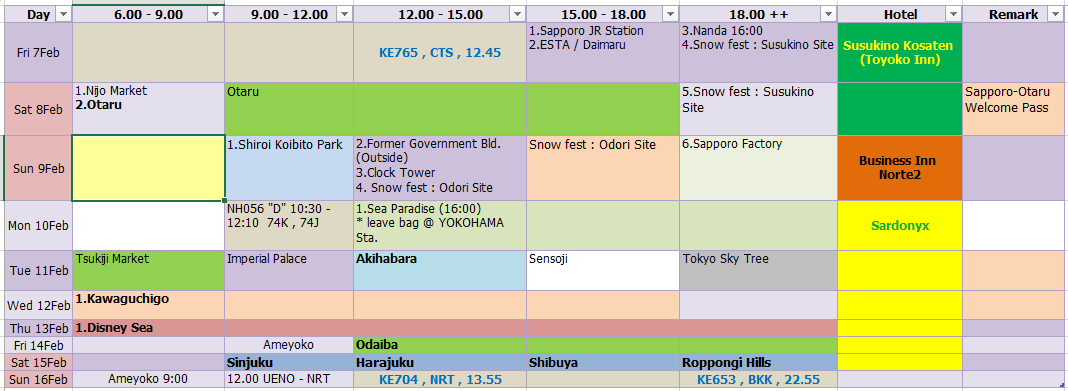Select the orange Business Inn Norte2 cell
1068x391 pixels.
pos(900,168)
